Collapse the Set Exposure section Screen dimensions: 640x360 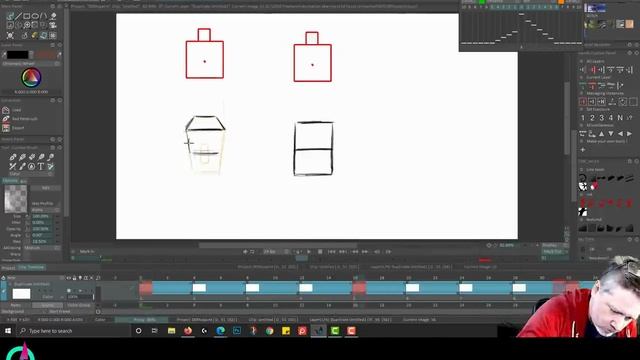pyautogui.click(x=582, y=109)
